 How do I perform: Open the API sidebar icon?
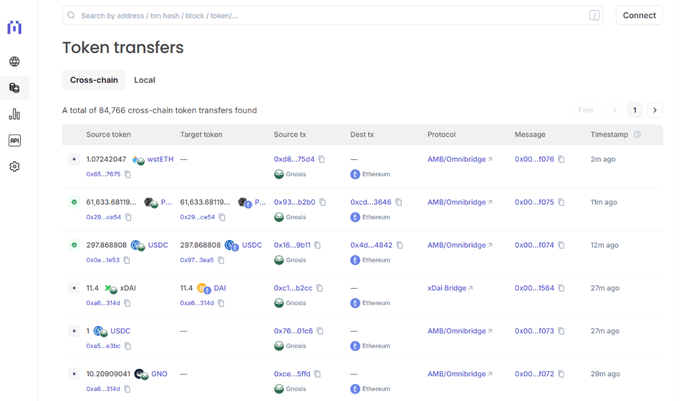[14, 140]
